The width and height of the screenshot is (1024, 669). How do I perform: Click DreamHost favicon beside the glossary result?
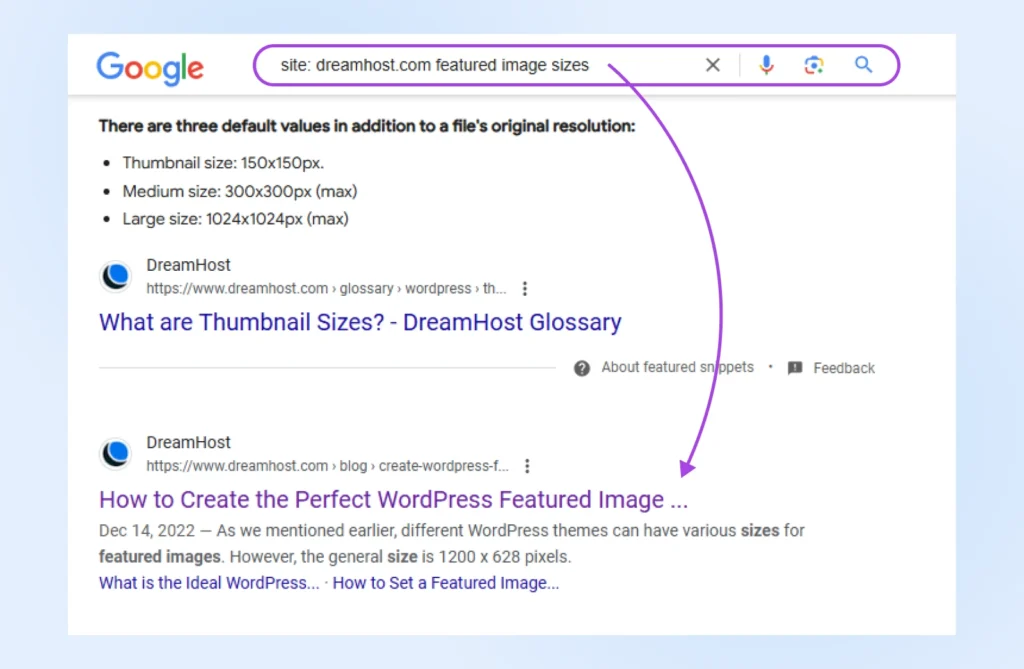pyautogui.click(x=116, y=277)
